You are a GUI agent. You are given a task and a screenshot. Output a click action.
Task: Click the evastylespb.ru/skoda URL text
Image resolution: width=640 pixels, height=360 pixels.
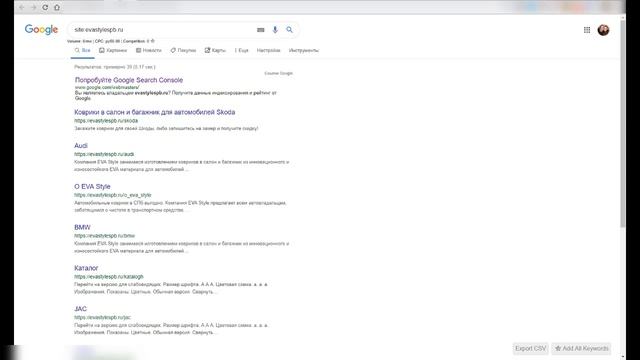[x=106, y=121]
